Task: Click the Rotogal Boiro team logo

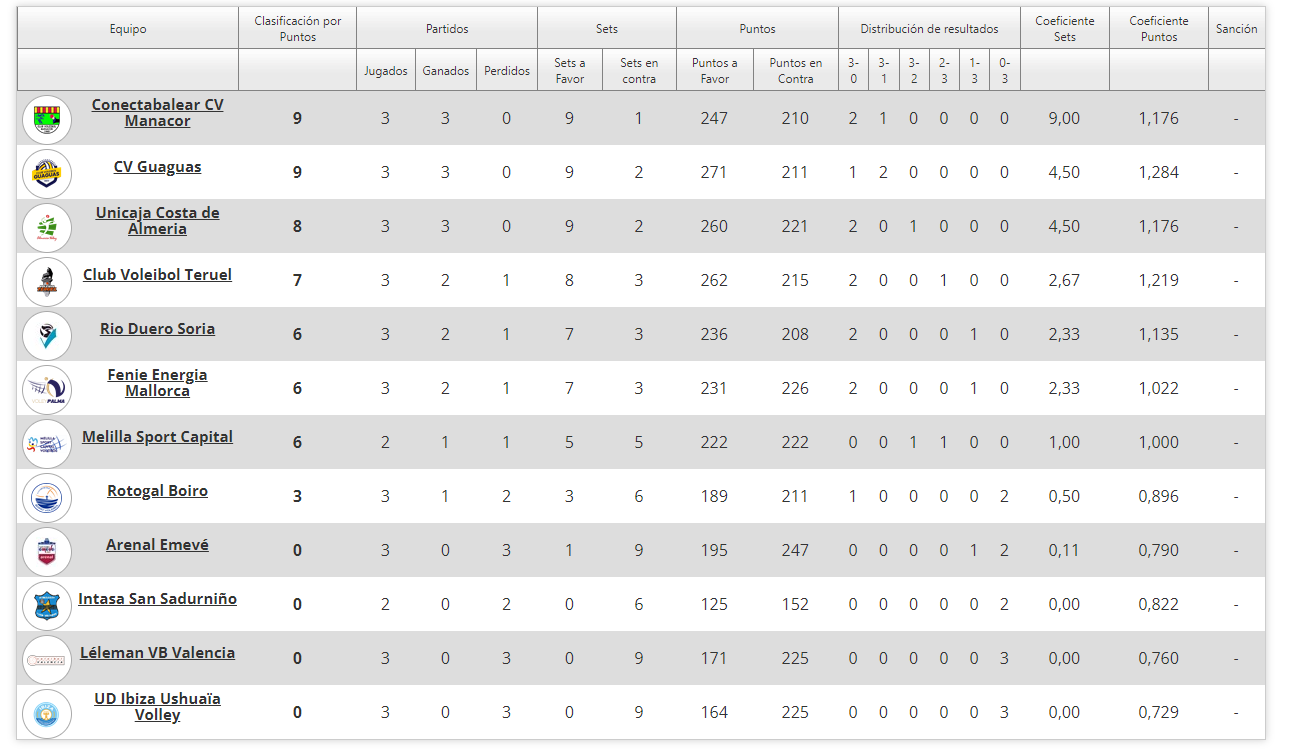Action: tap(47, 498)
